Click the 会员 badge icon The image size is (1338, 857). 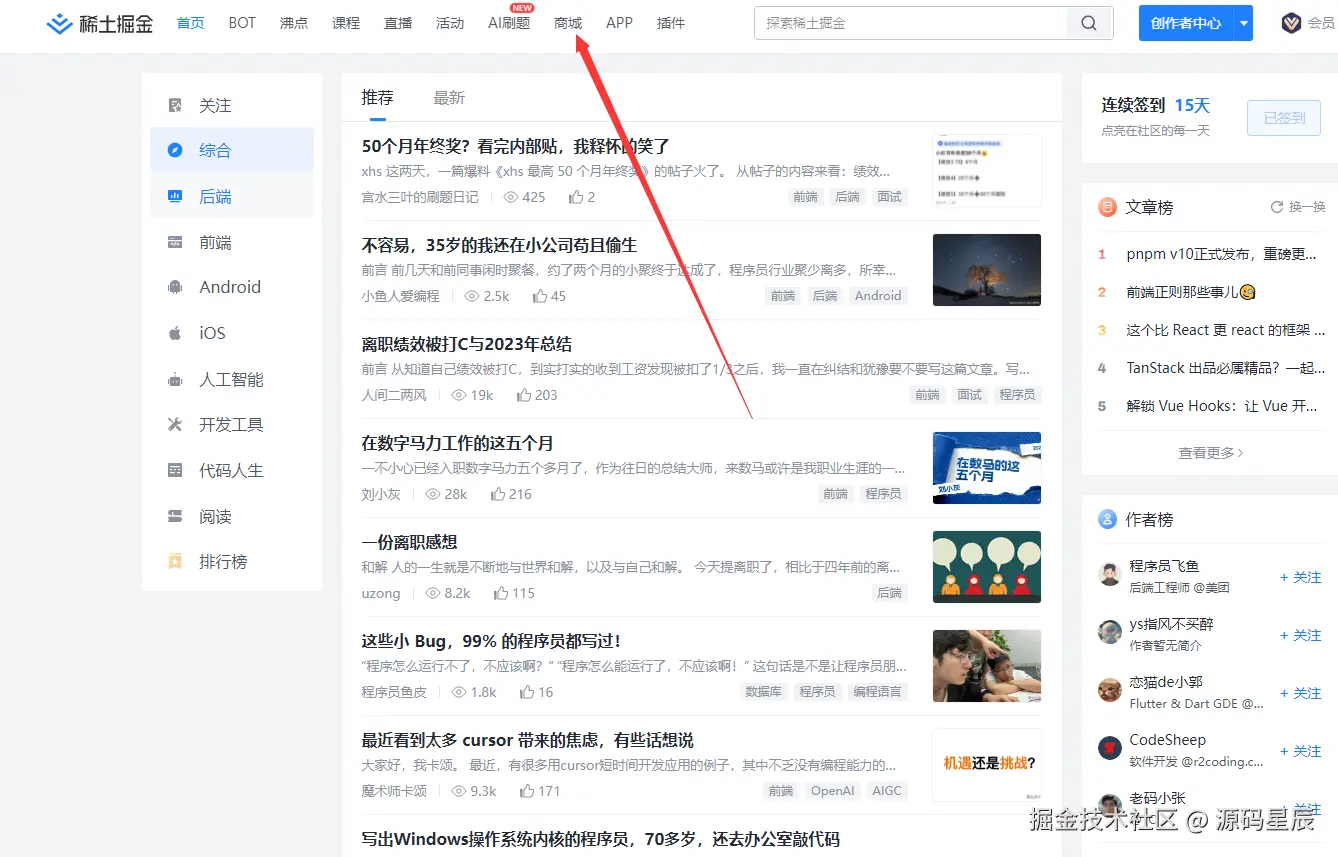tap(1291, 23)
